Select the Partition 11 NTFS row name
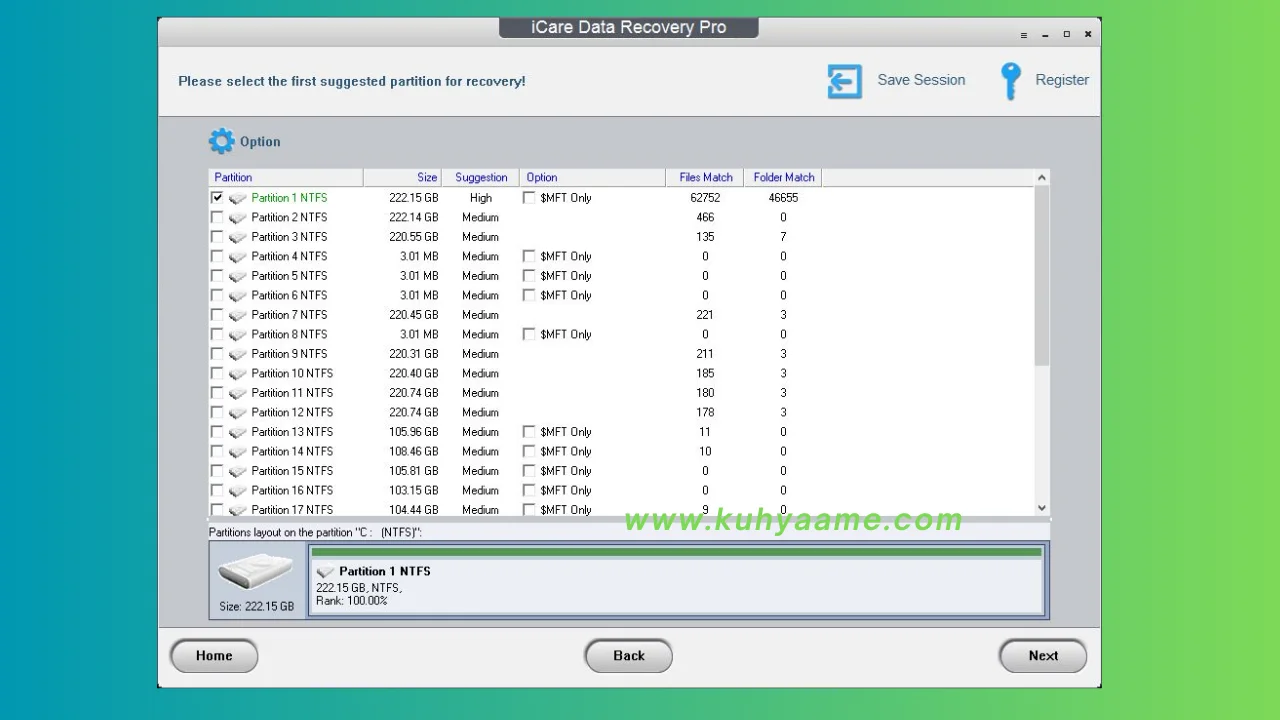Viewport: 1280px width, 720px height. pyautogui.click(x=292, y=393)
